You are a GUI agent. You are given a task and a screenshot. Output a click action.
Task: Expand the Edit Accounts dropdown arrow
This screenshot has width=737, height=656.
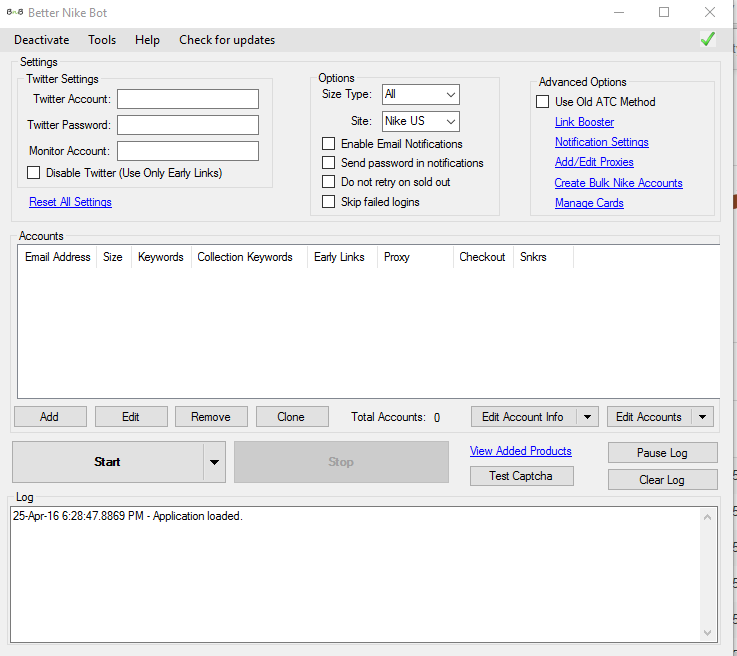click(703, 417)
